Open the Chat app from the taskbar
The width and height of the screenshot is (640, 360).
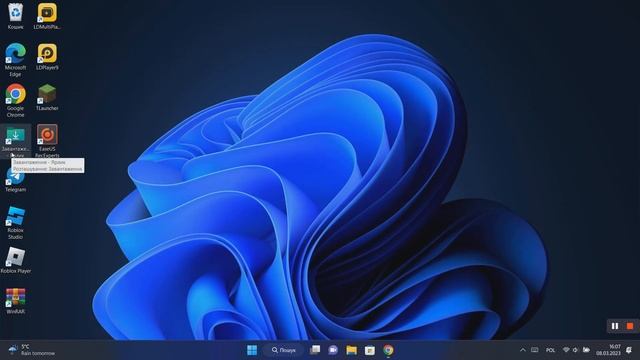tap(333, 350)
